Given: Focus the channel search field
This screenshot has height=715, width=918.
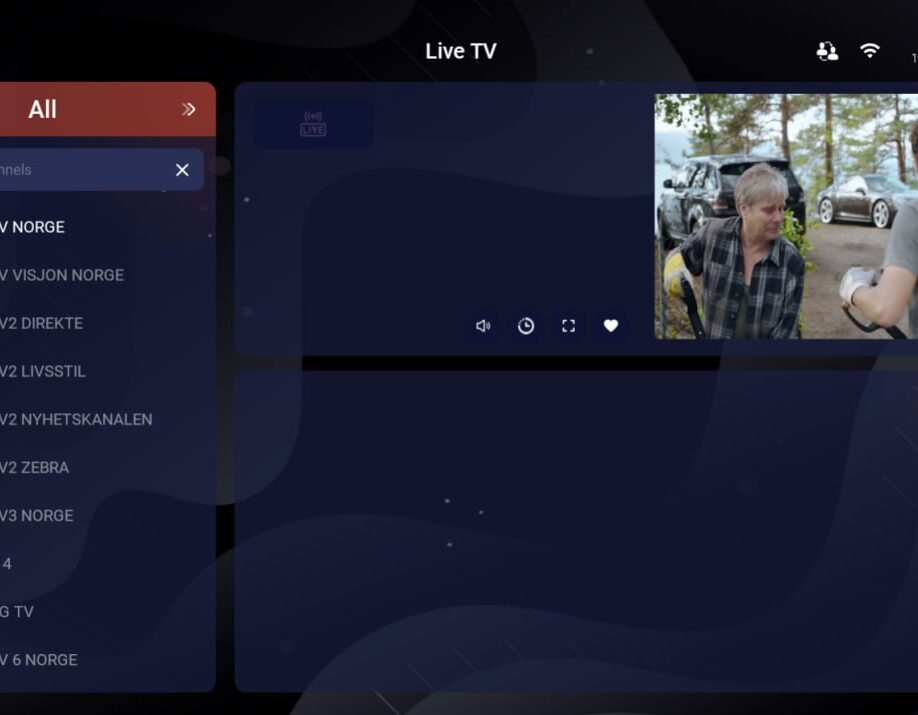Looking at the screenshot, I should (x=80, y=170).
